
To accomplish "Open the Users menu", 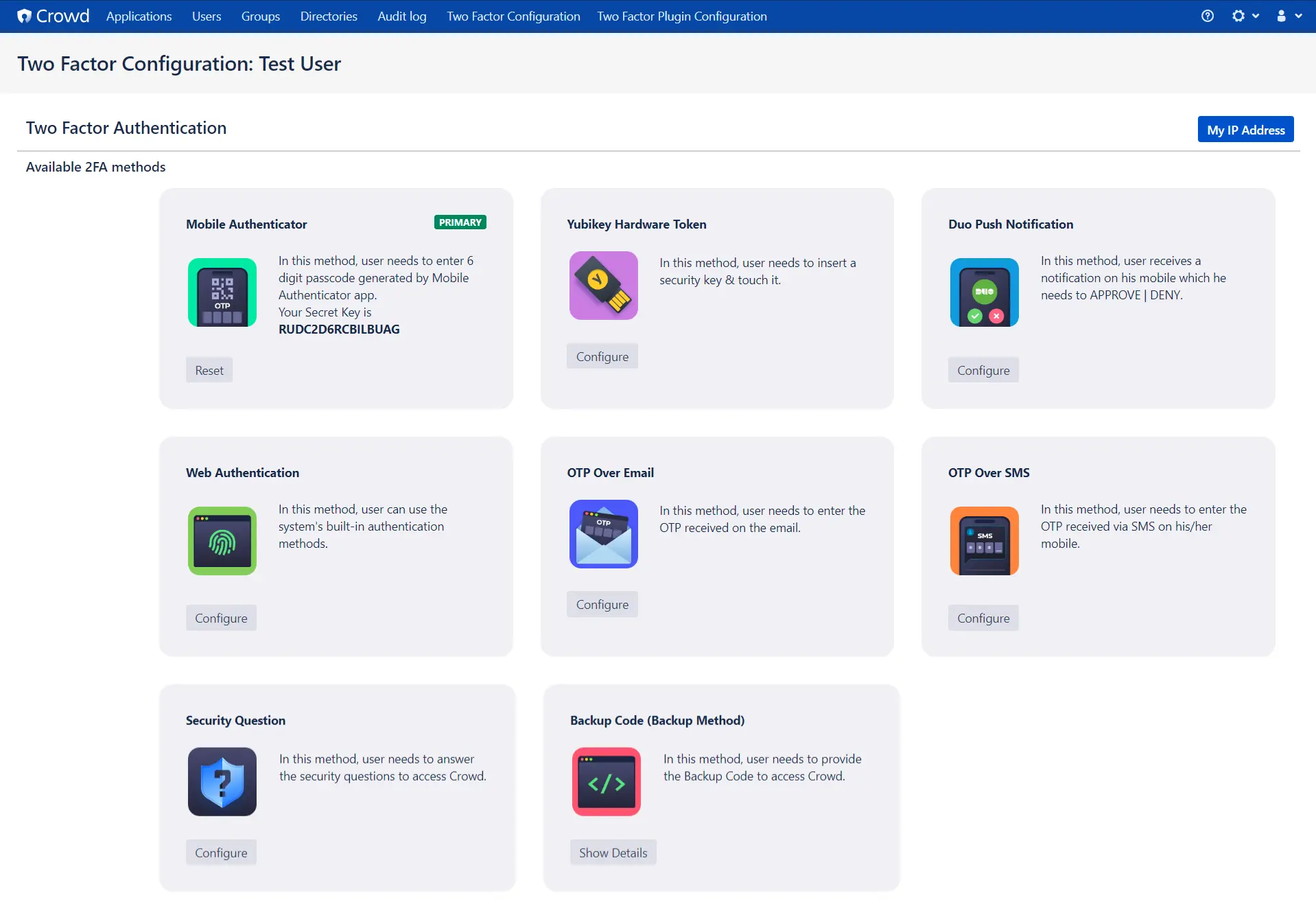I will 207,16.
